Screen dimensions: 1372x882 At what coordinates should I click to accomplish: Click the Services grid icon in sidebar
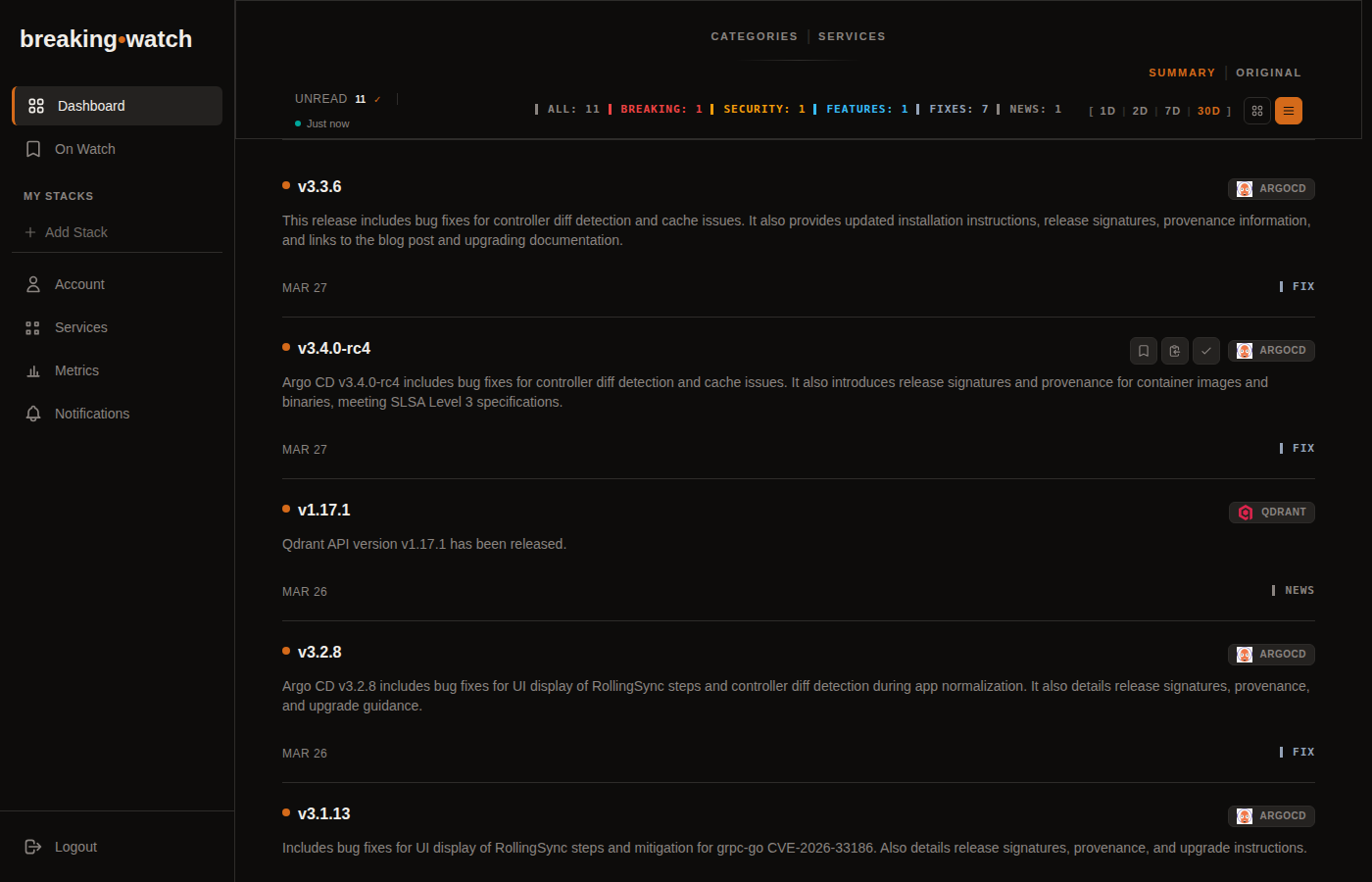click(x=33, y=327)
